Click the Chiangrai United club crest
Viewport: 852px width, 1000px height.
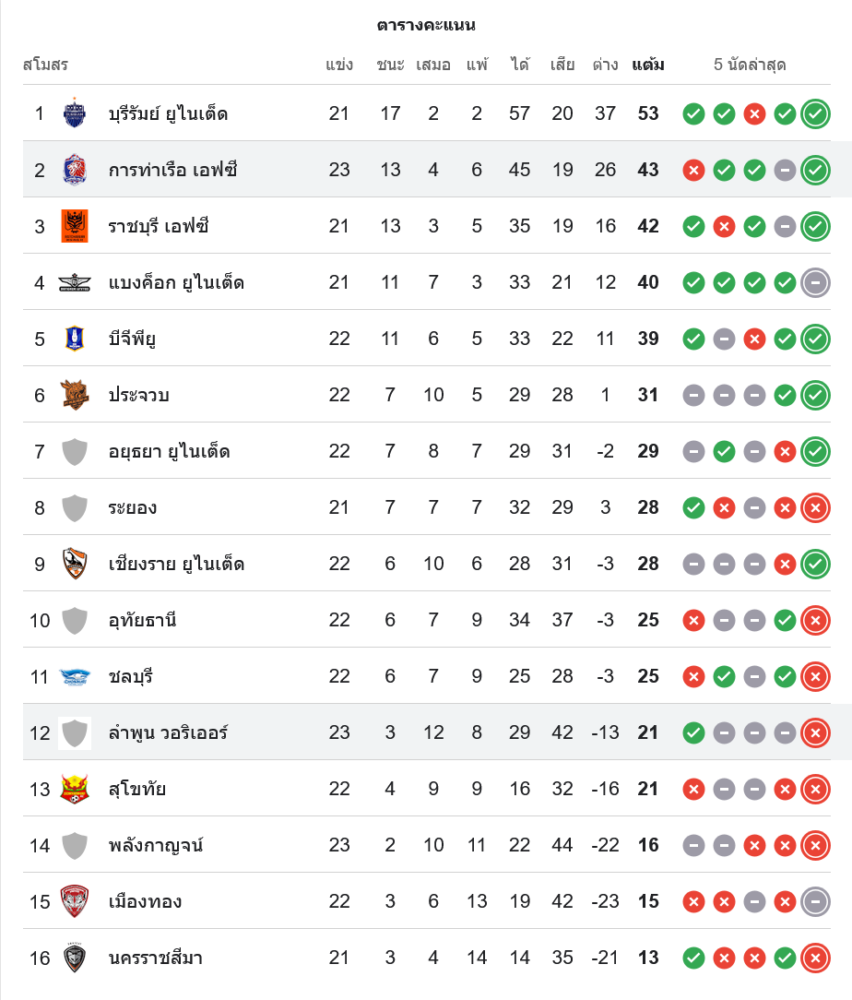coord(75,564)
